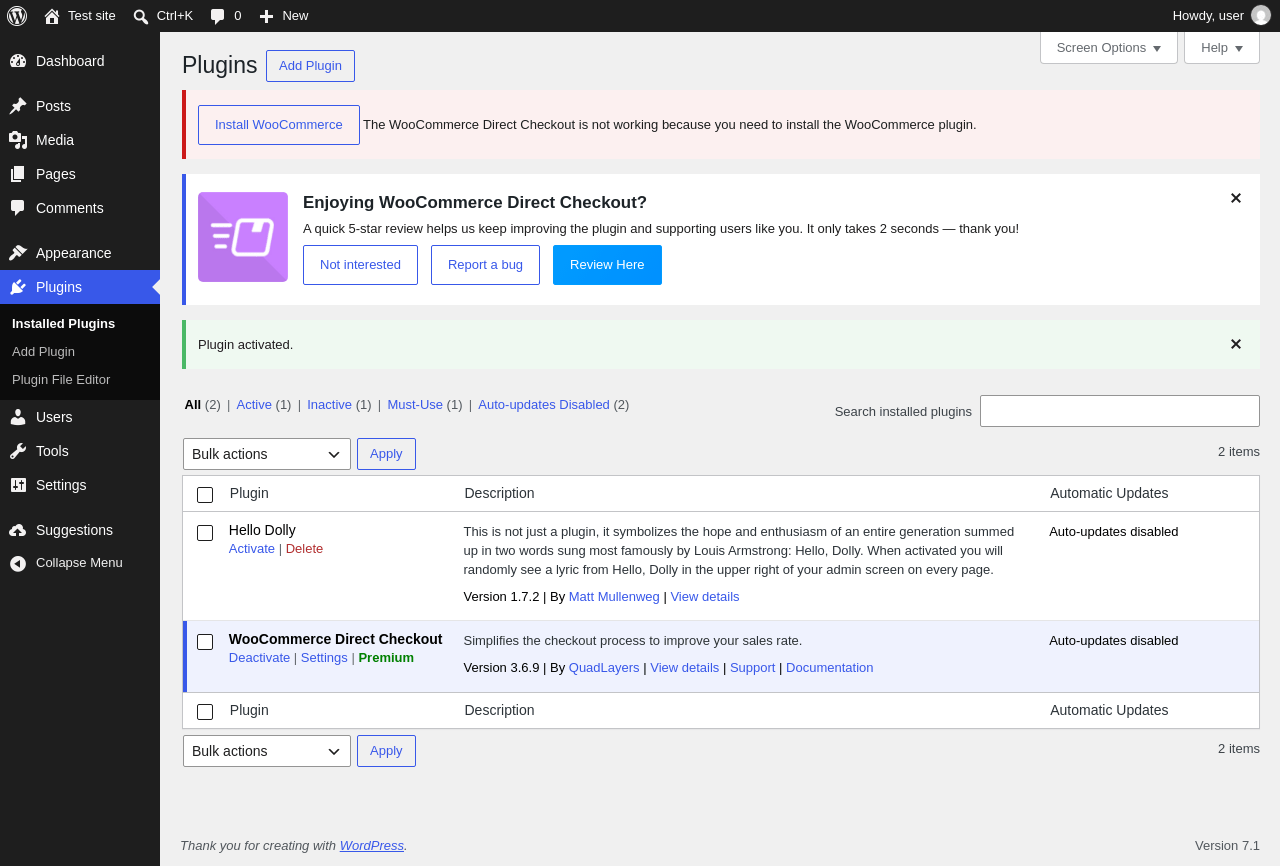Click the Tools wrench icon
The height and width of the screenshot is (866, 1280).
[x=18, y=451]
